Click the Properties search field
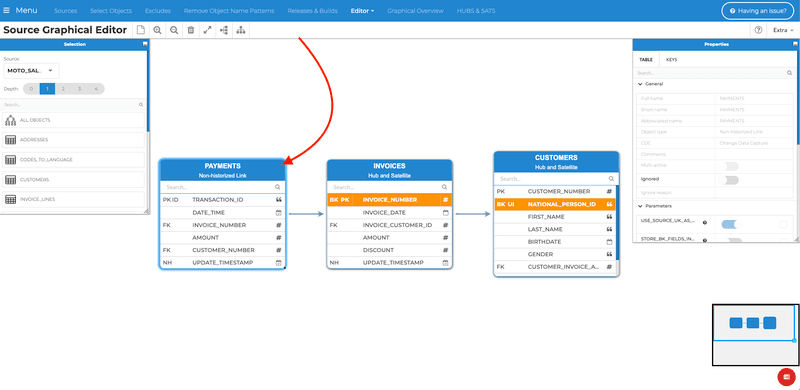Screen dimensions: 800x390 714,73
